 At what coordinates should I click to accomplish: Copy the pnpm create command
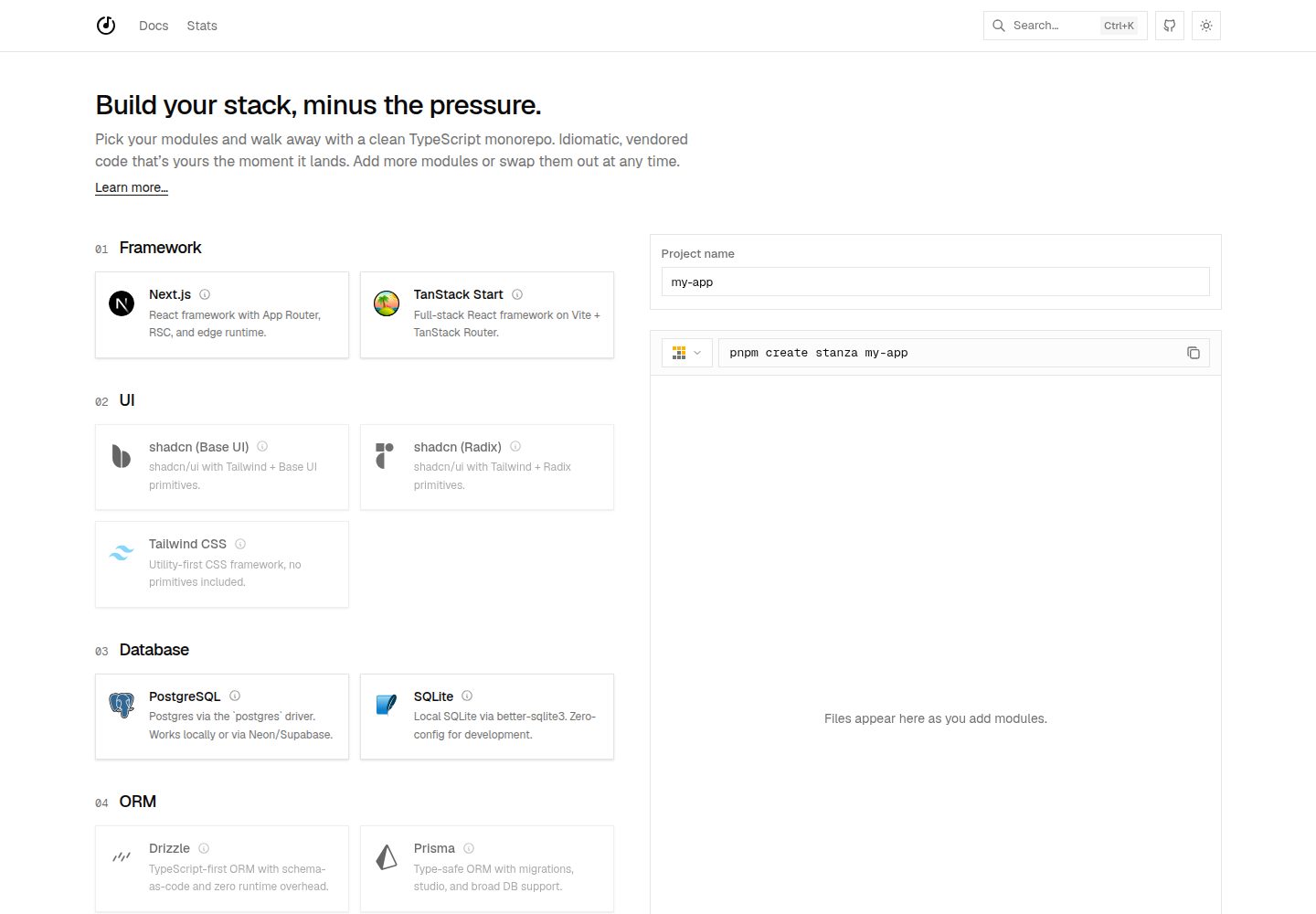1194,353
